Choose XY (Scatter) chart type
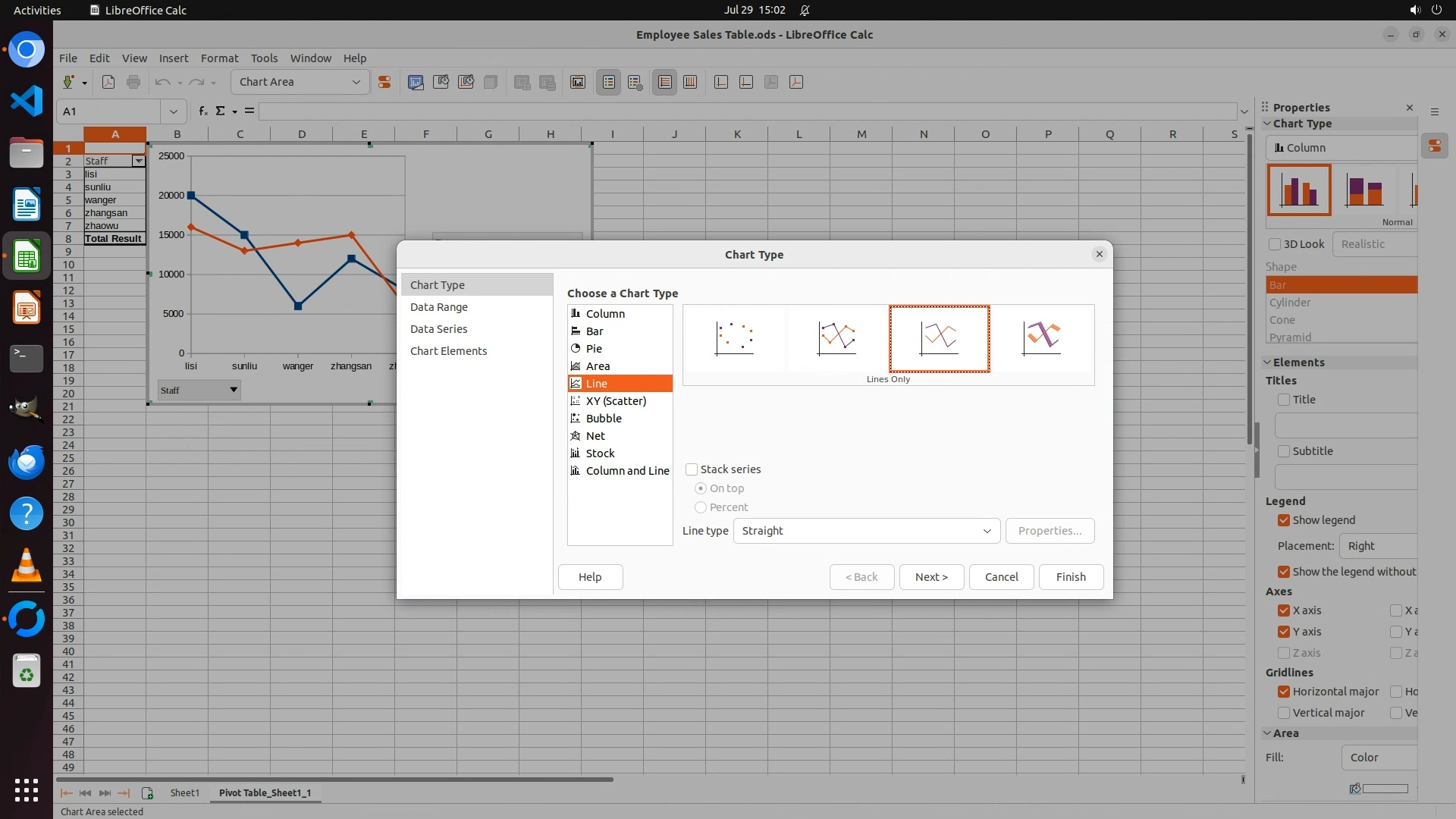The height and width of the screenshot is (819, 1456). (x=616, y=401)
